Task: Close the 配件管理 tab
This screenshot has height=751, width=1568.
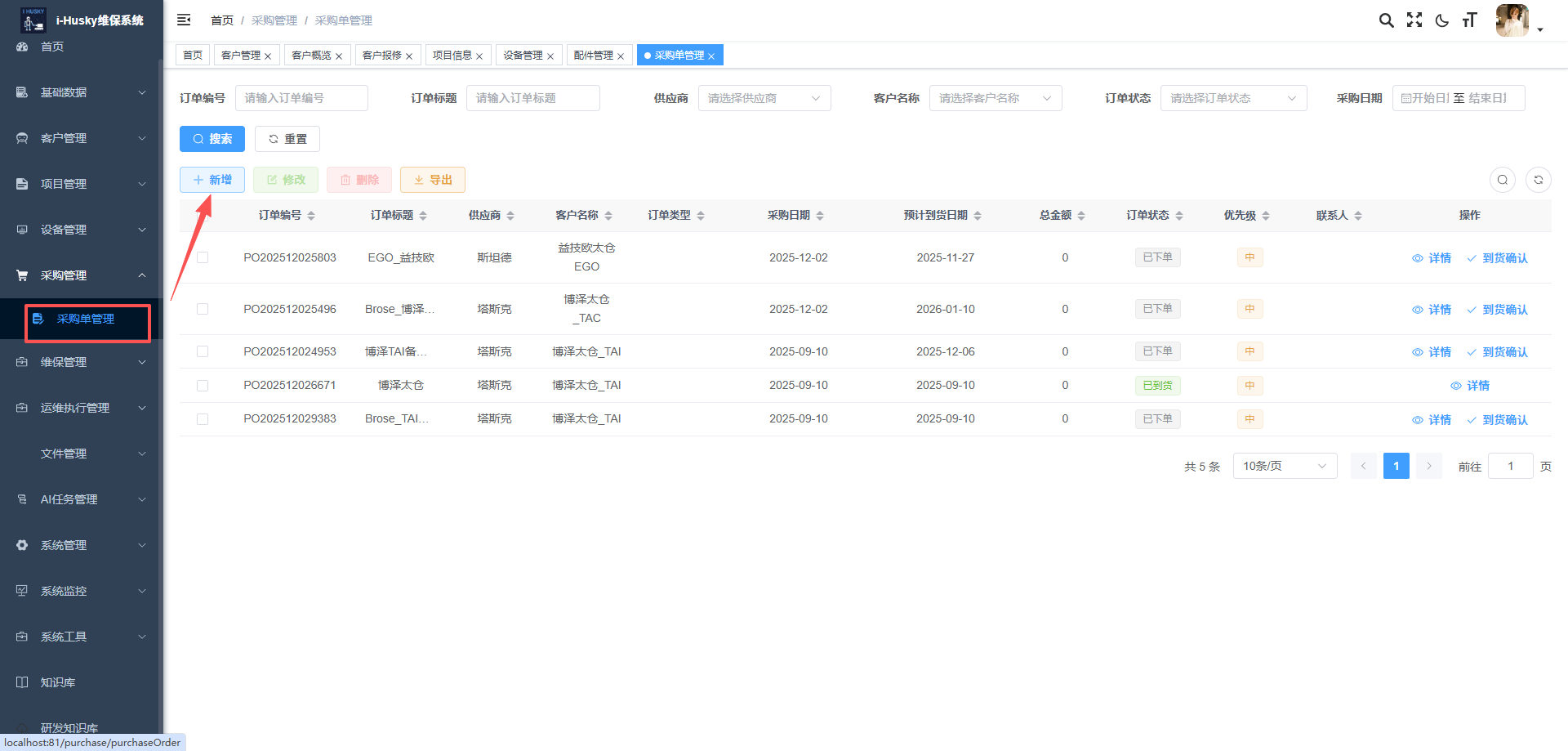Action: (621, 56)
